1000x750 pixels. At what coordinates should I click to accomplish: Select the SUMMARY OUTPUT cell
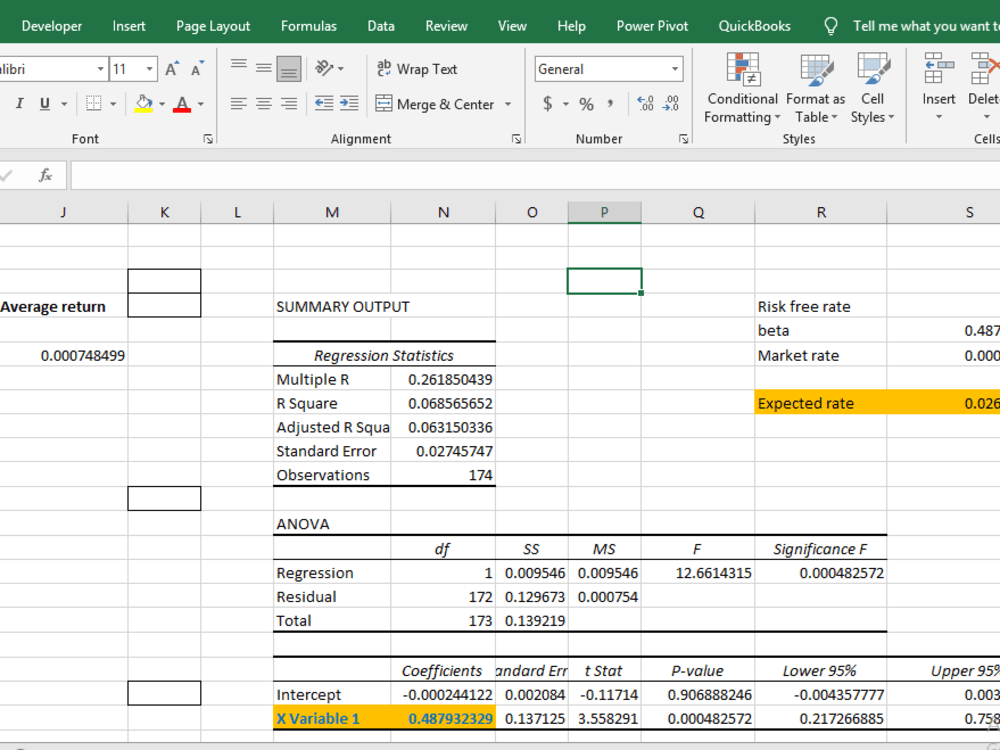(x=332, y=306)
